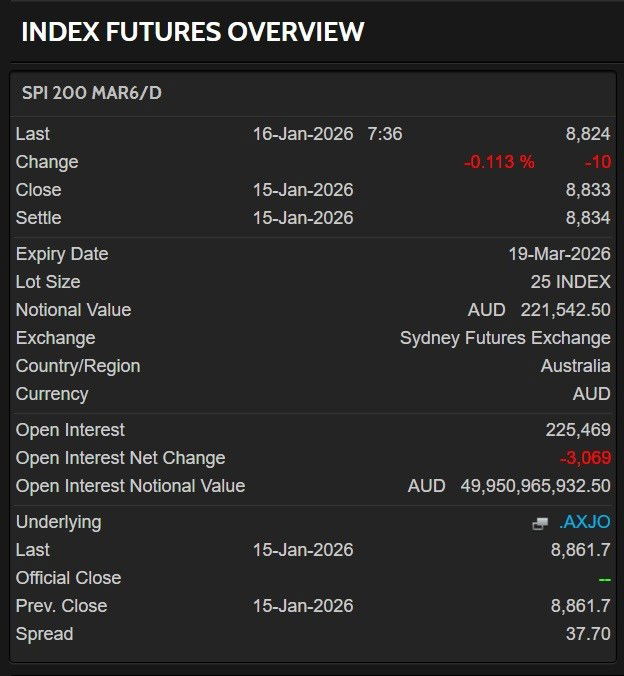624x676 pixels.
Task: Click the red -10 change value
Action: [x=597, y=162]
